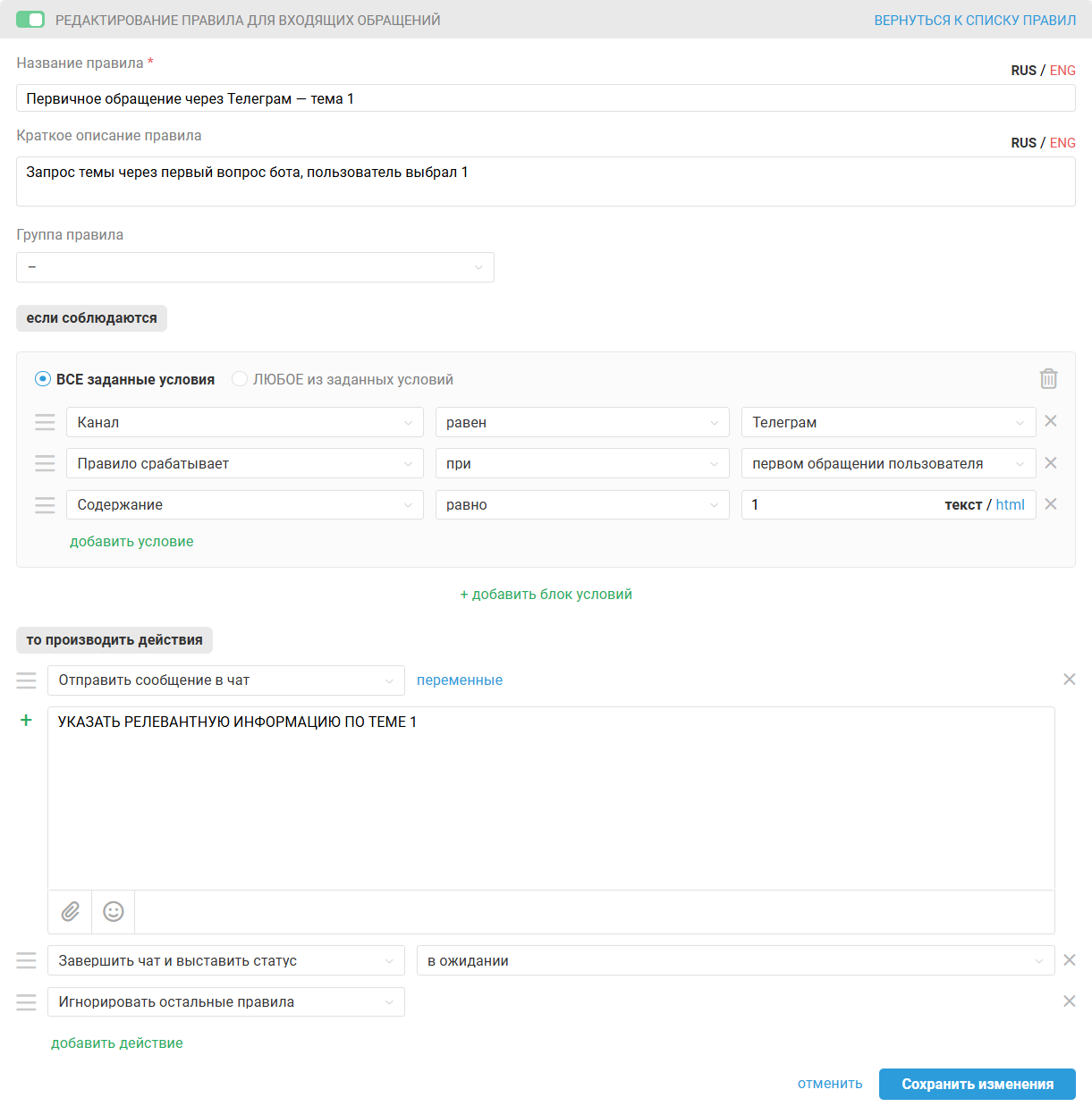Open the emoji picker icon
This screenshot has height=1115, width=1092.
coord(114,911)
